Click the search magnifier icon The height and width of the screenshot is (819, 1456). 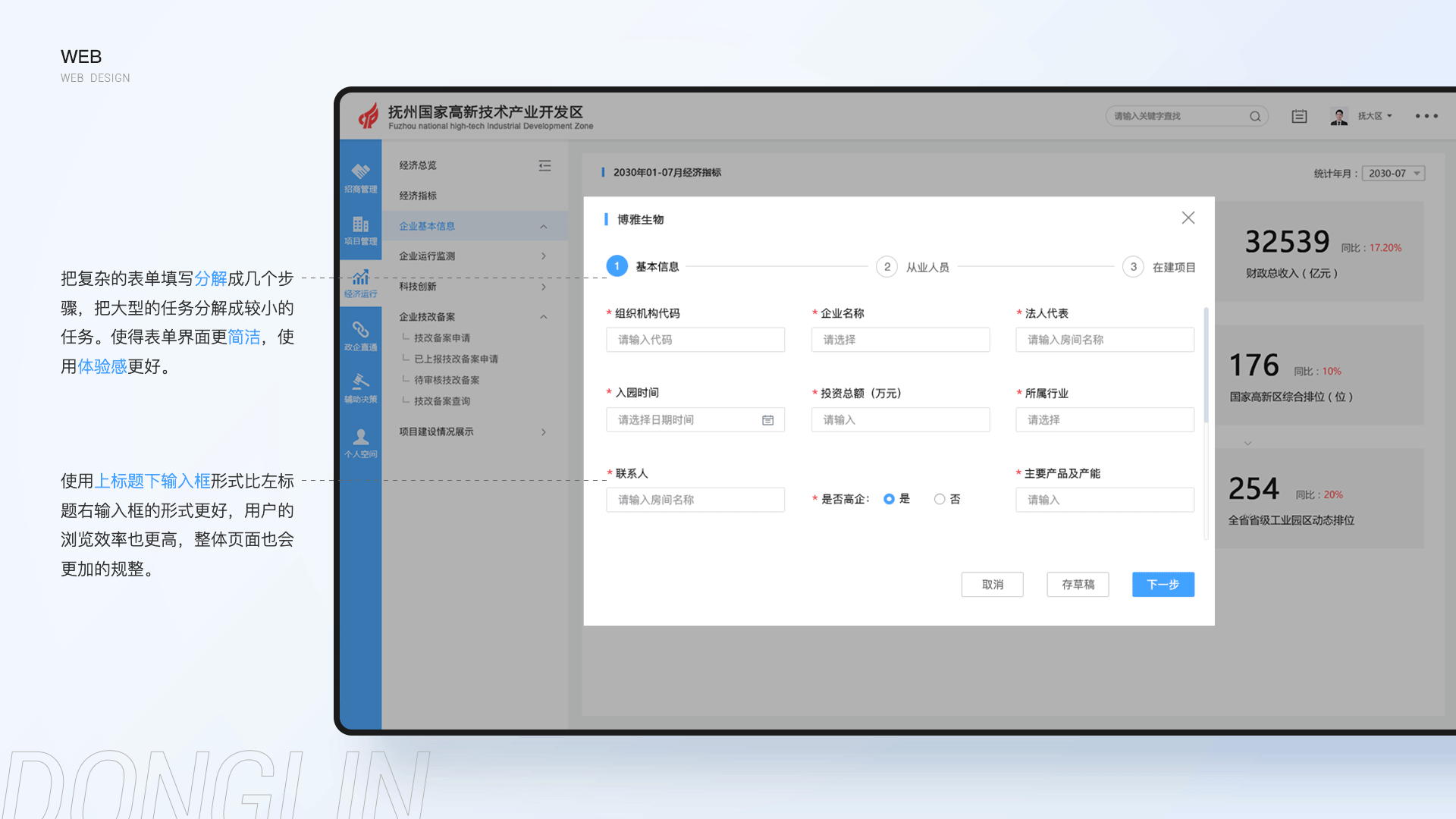[x=1255, y=116]
